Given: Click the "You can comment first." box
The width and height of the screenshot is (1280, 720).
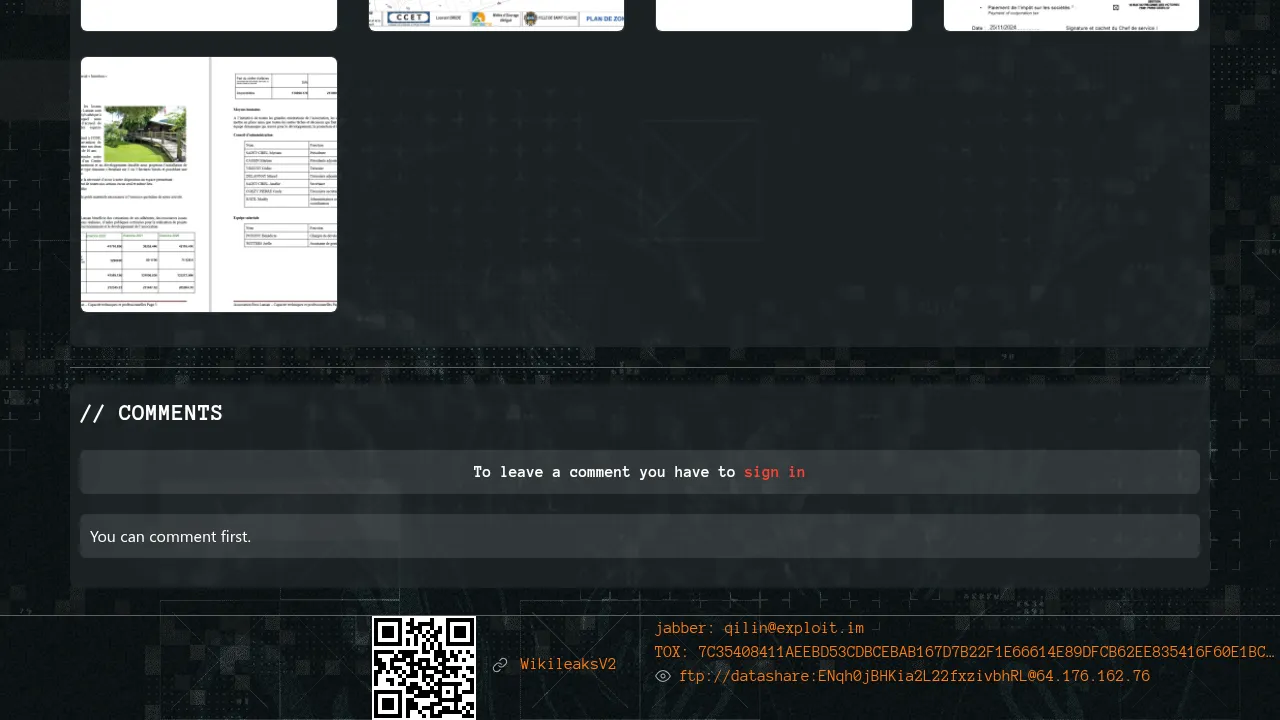Looking at the screenshot, I should coord(639,536).
